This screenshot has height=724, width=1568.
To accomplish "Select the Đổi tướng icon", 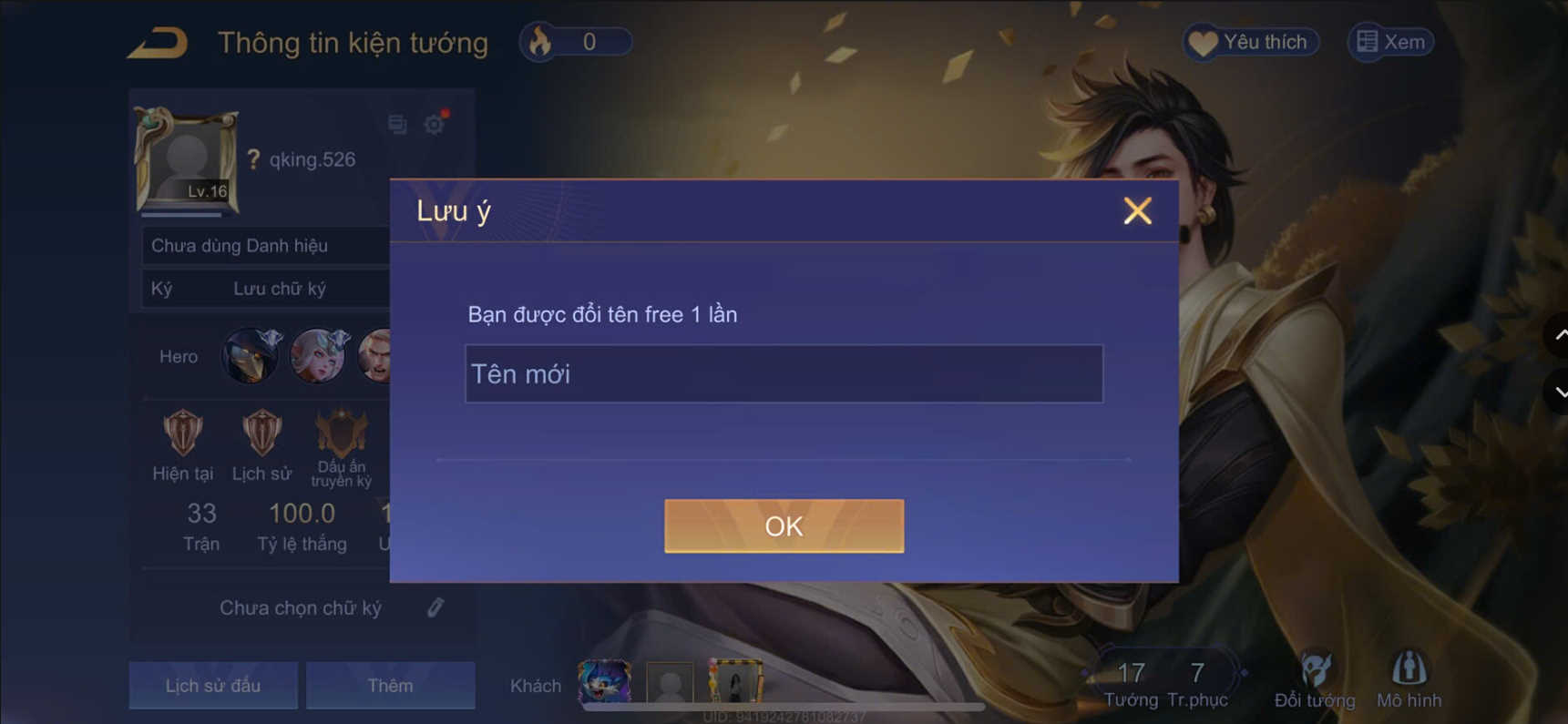I will 1315,670.
